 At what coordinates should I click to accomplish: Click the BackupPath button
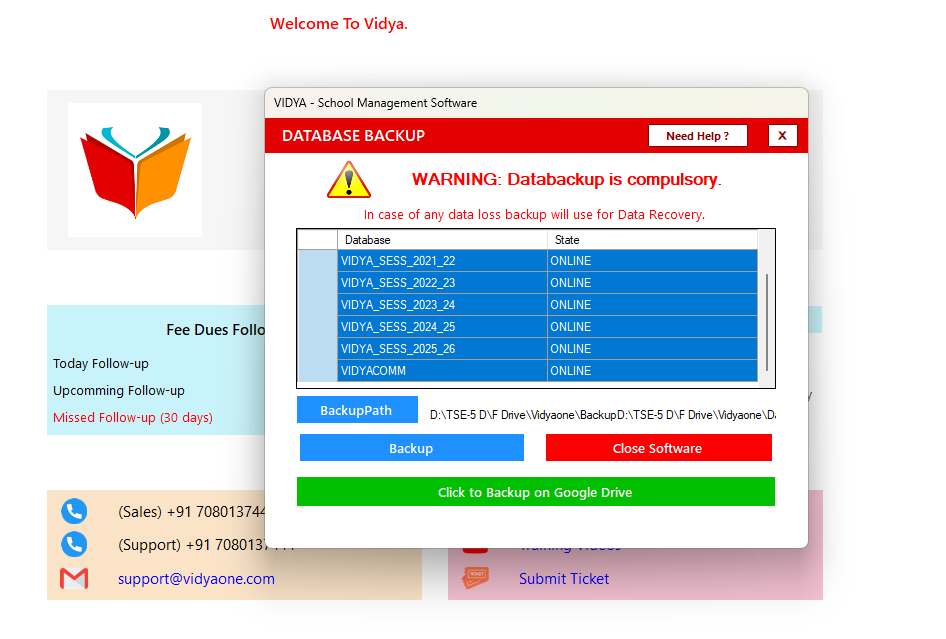pyautogui.click(x=357, y=410)
